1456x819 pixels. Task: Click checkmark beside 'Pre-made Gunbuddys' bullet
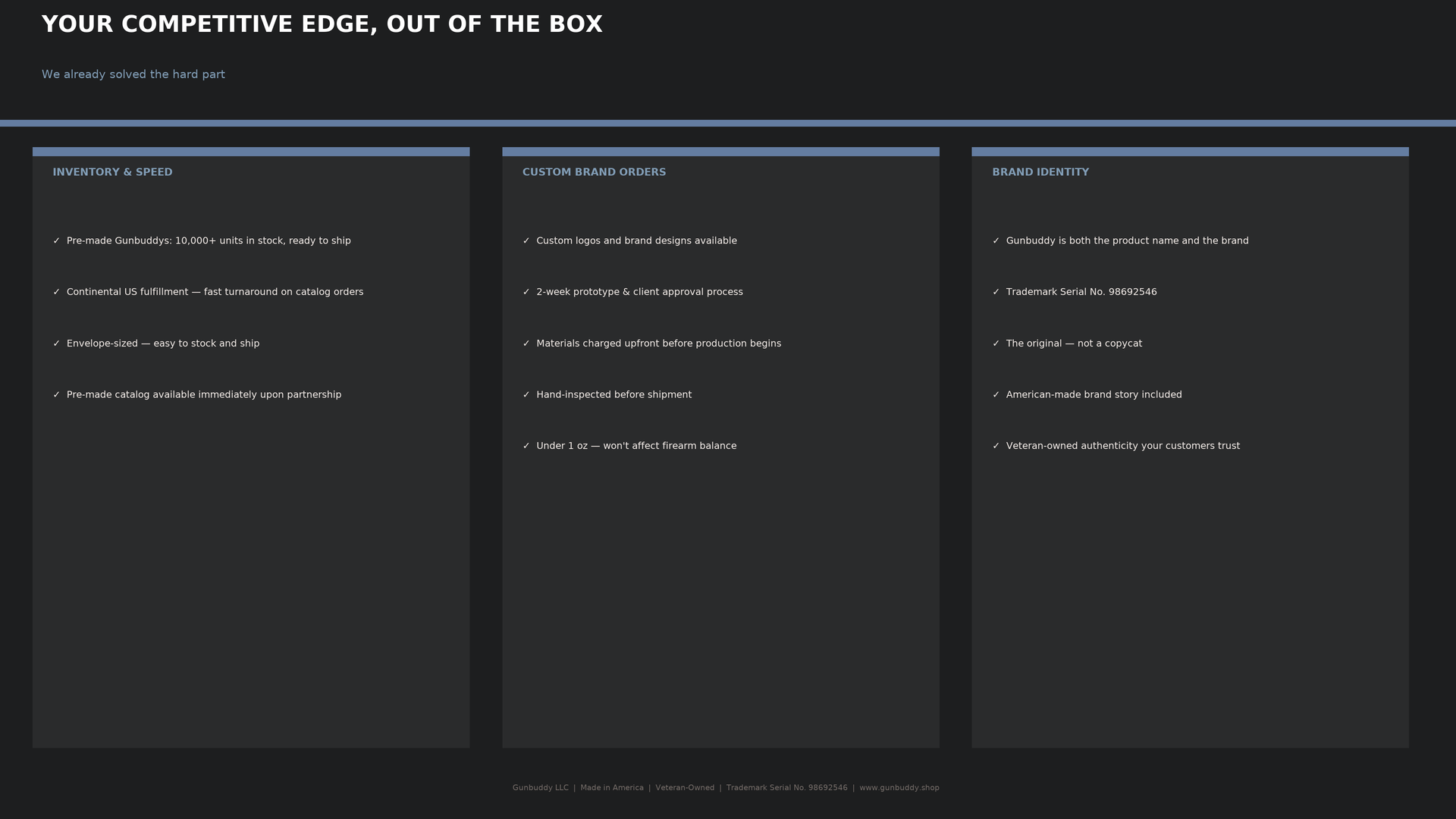(56, 240)
